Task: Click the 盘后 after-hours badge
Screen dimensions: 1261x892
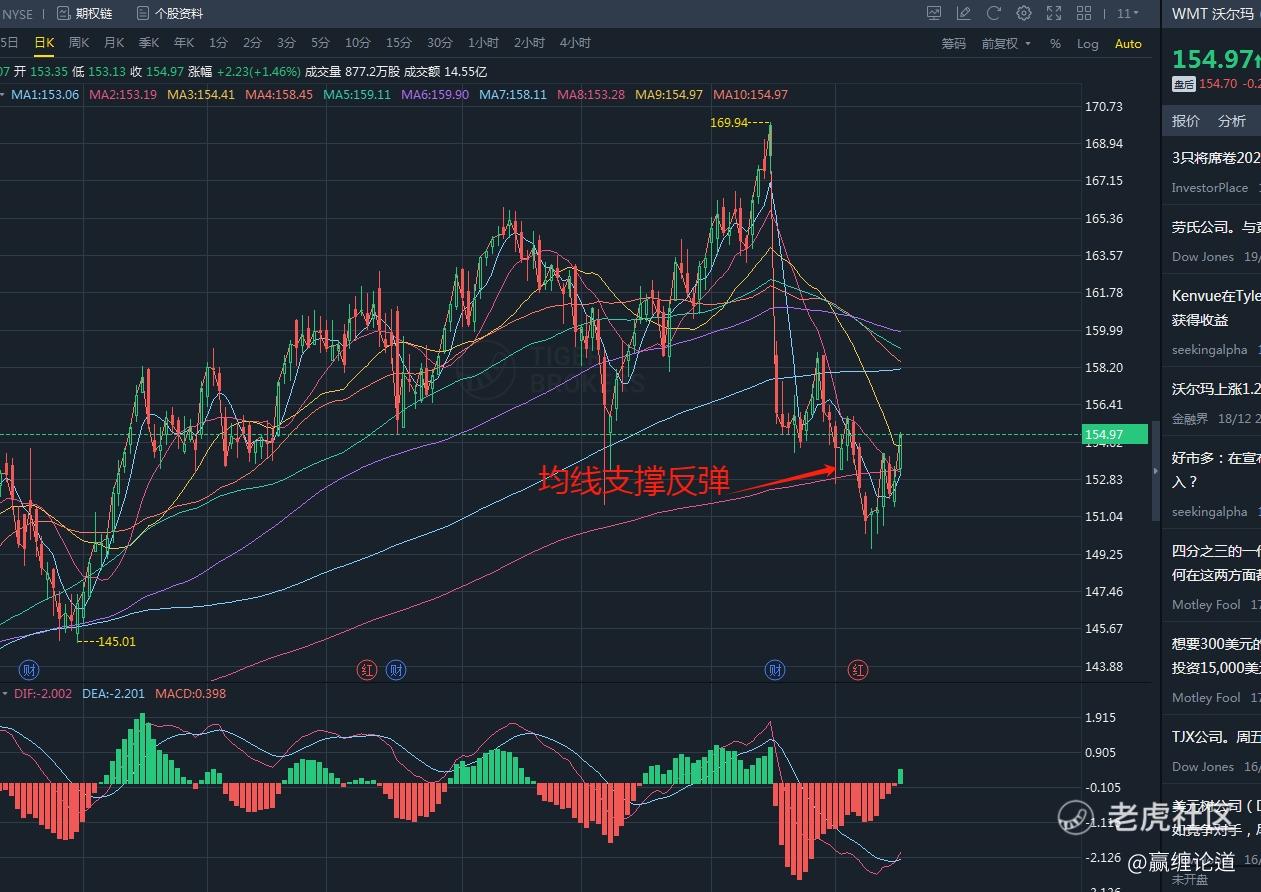Action: 1184,84
